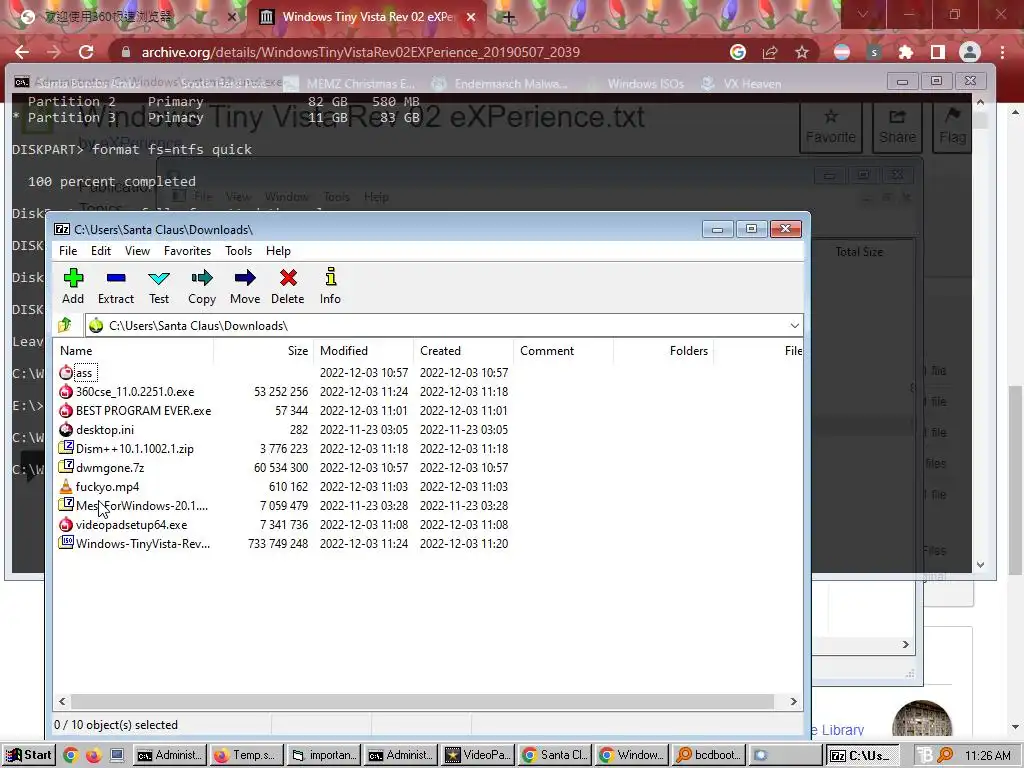Switch to bcdboot taskbar button

point(709,755)
